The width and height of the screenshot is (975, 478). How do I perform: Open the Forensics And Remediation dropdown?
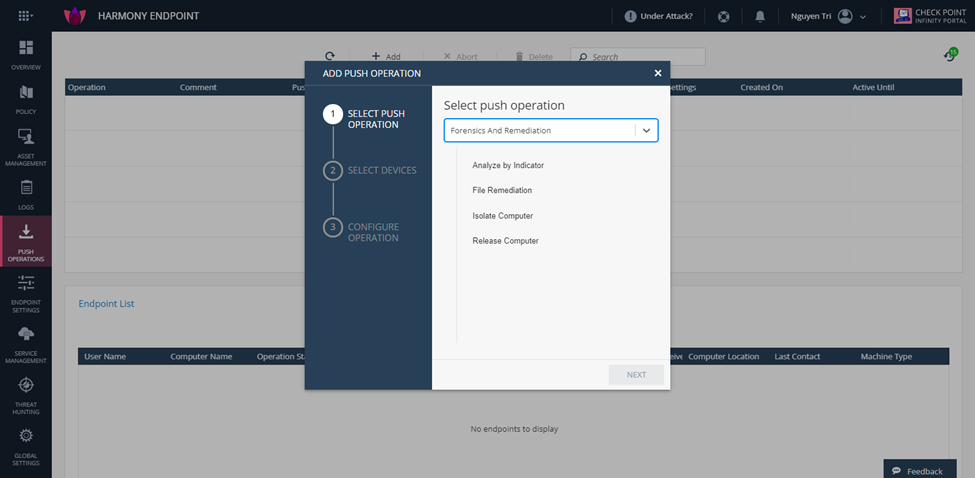(551, 131)
